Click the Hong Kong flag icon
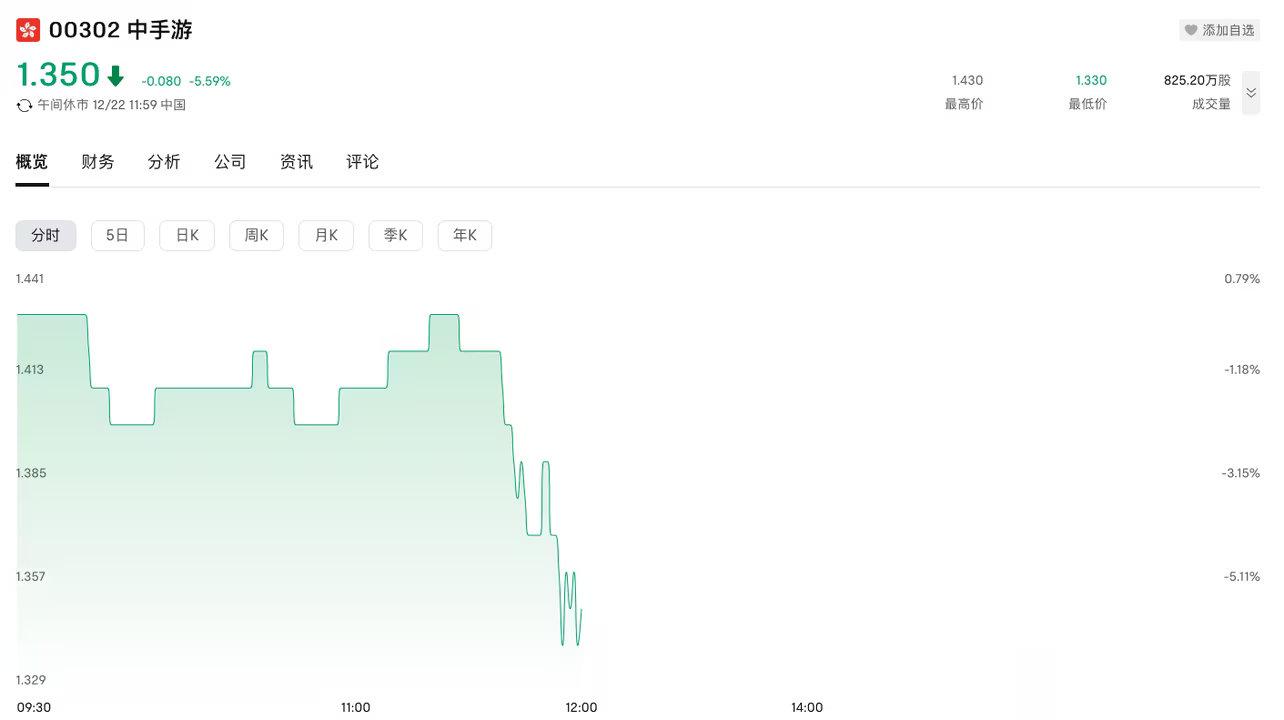1284x720 pixels. (x=28, y=30)
